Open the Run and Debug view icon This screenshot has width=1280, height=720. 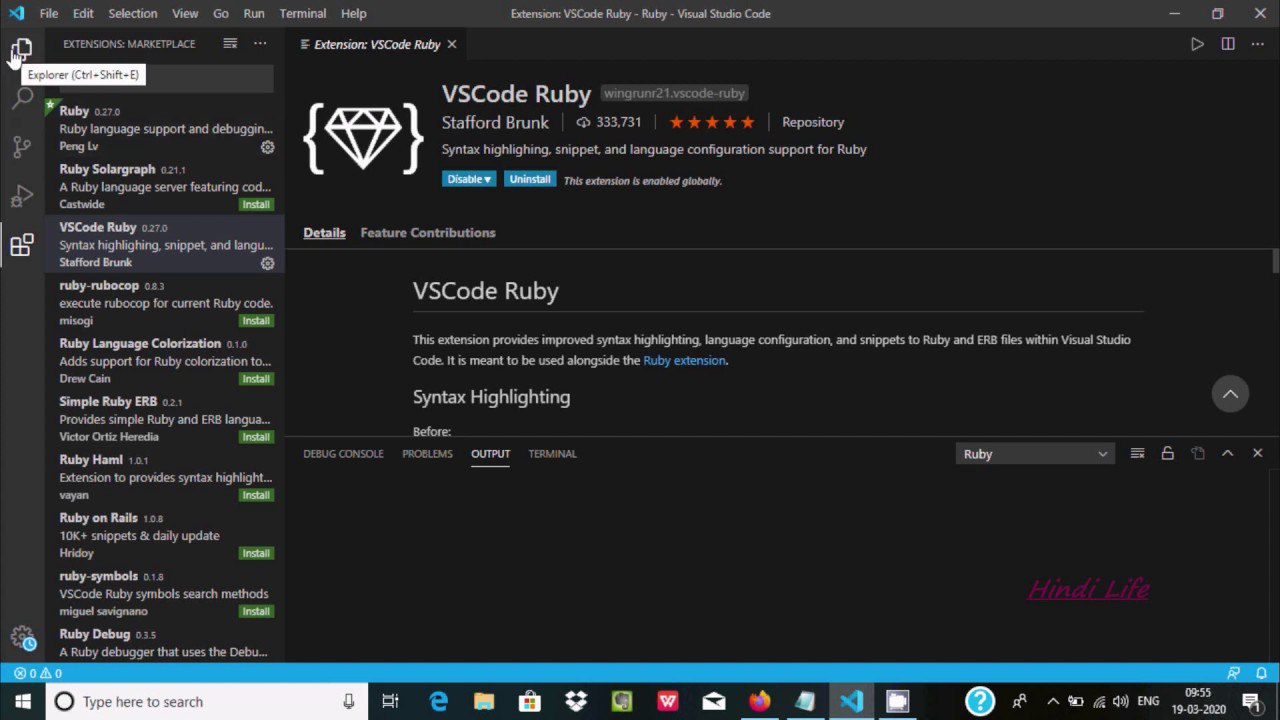22,196
